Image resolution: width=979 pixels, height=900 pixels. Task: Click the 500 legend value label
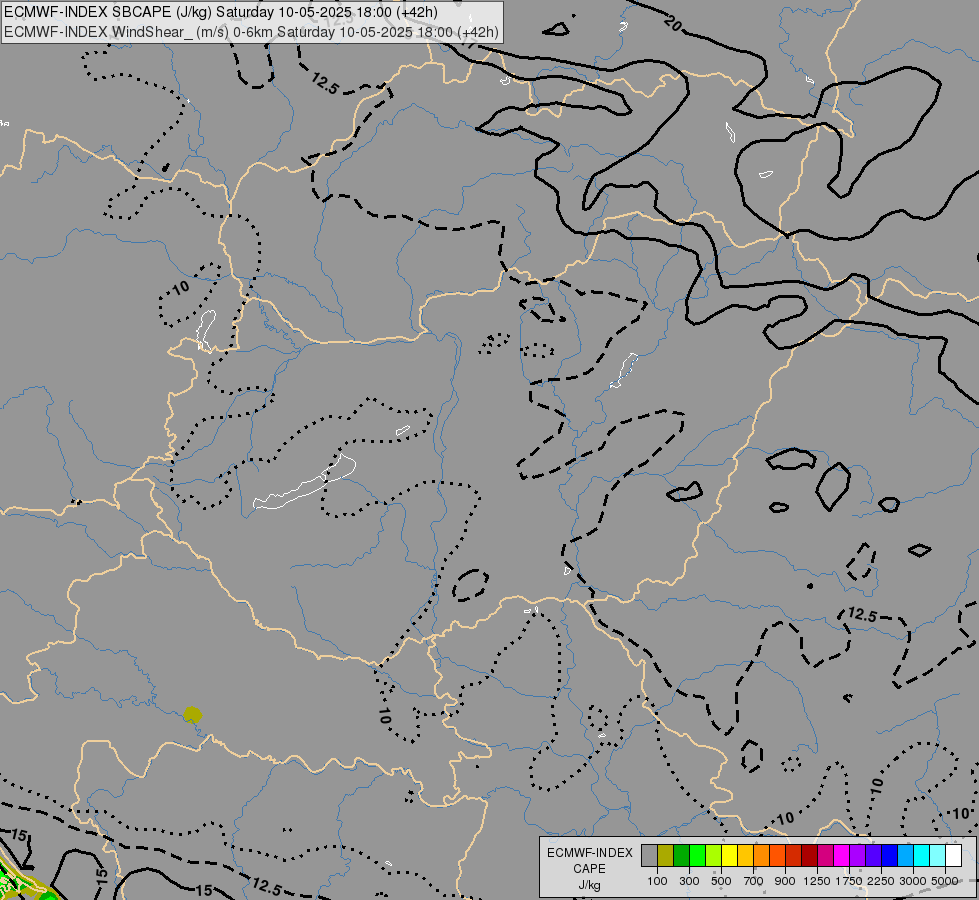(721, 881)
